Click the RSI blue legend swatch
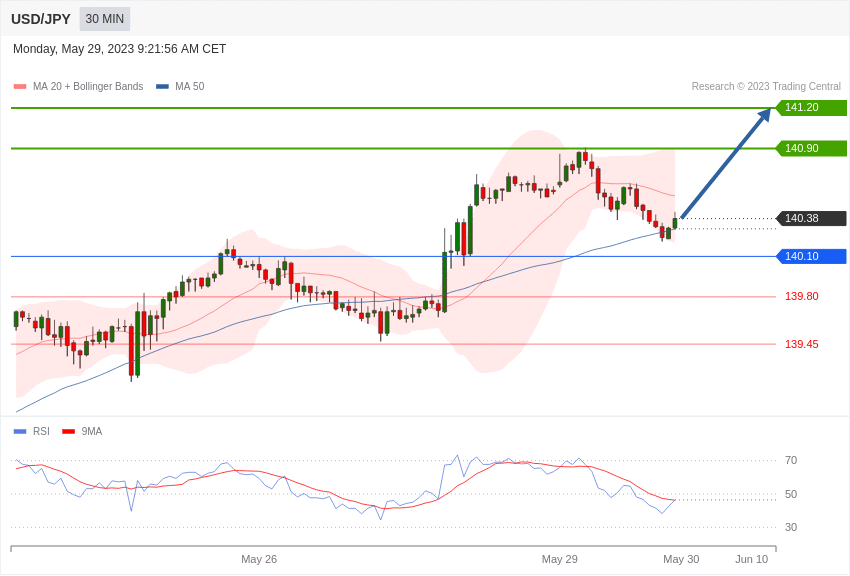The height and width of the screenshot is (576, 850). (20, 432)
